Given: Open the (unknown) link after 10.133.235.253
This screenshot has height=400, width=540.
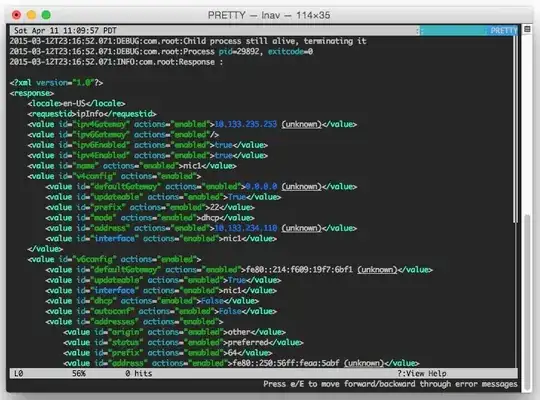Looking at the screenshot, I should [301, 124].
